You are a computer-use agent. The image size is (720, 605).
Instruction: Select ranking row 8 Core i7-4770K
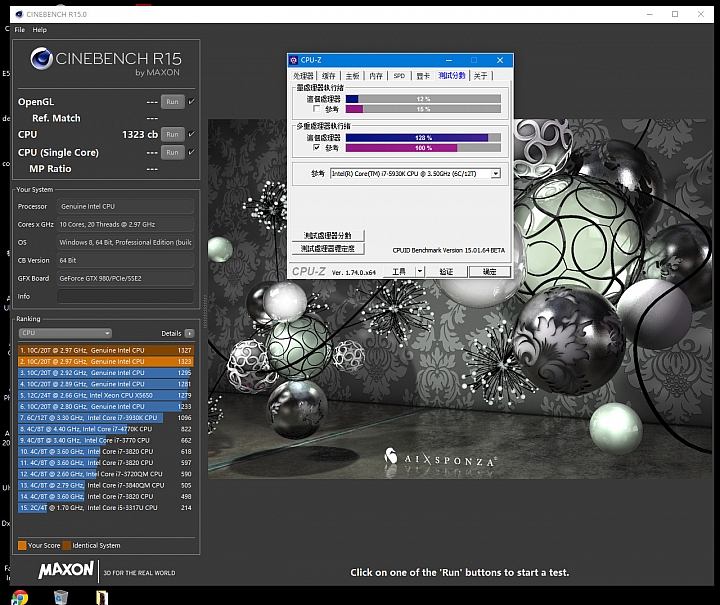(x=106, y=429)
